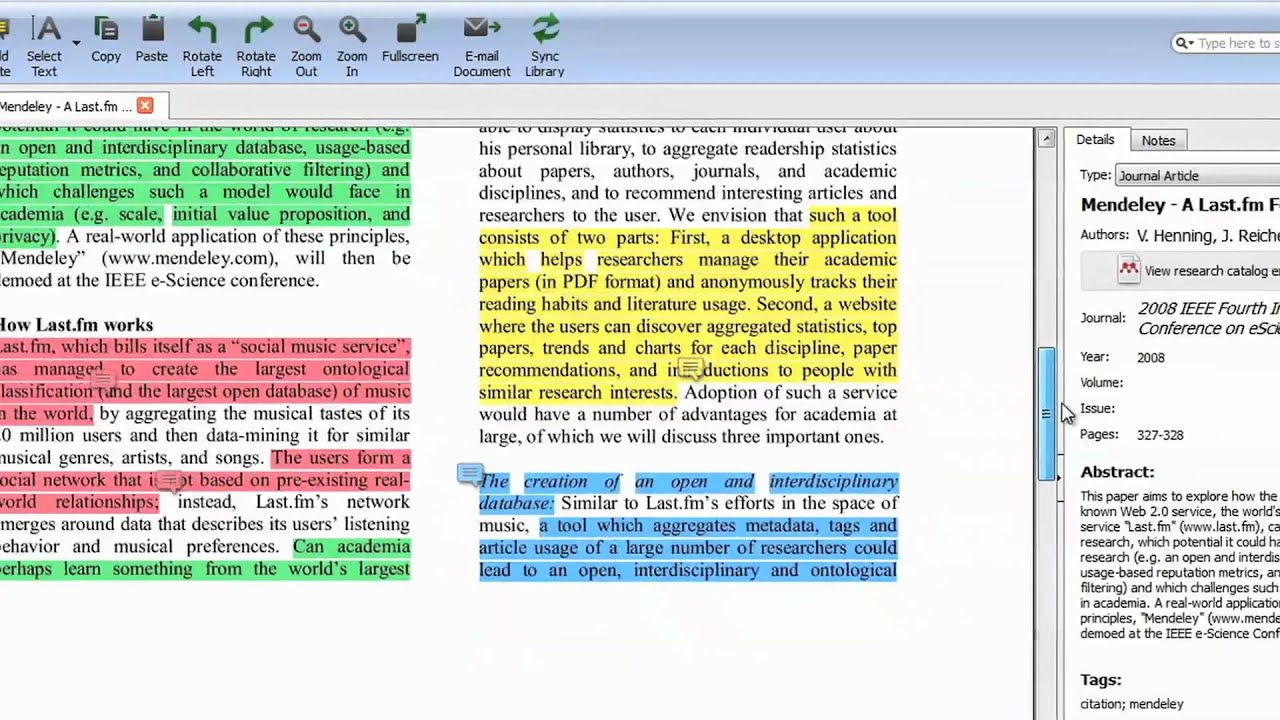Close the Mendeley - A Last.fm tab

coord(145,105)
